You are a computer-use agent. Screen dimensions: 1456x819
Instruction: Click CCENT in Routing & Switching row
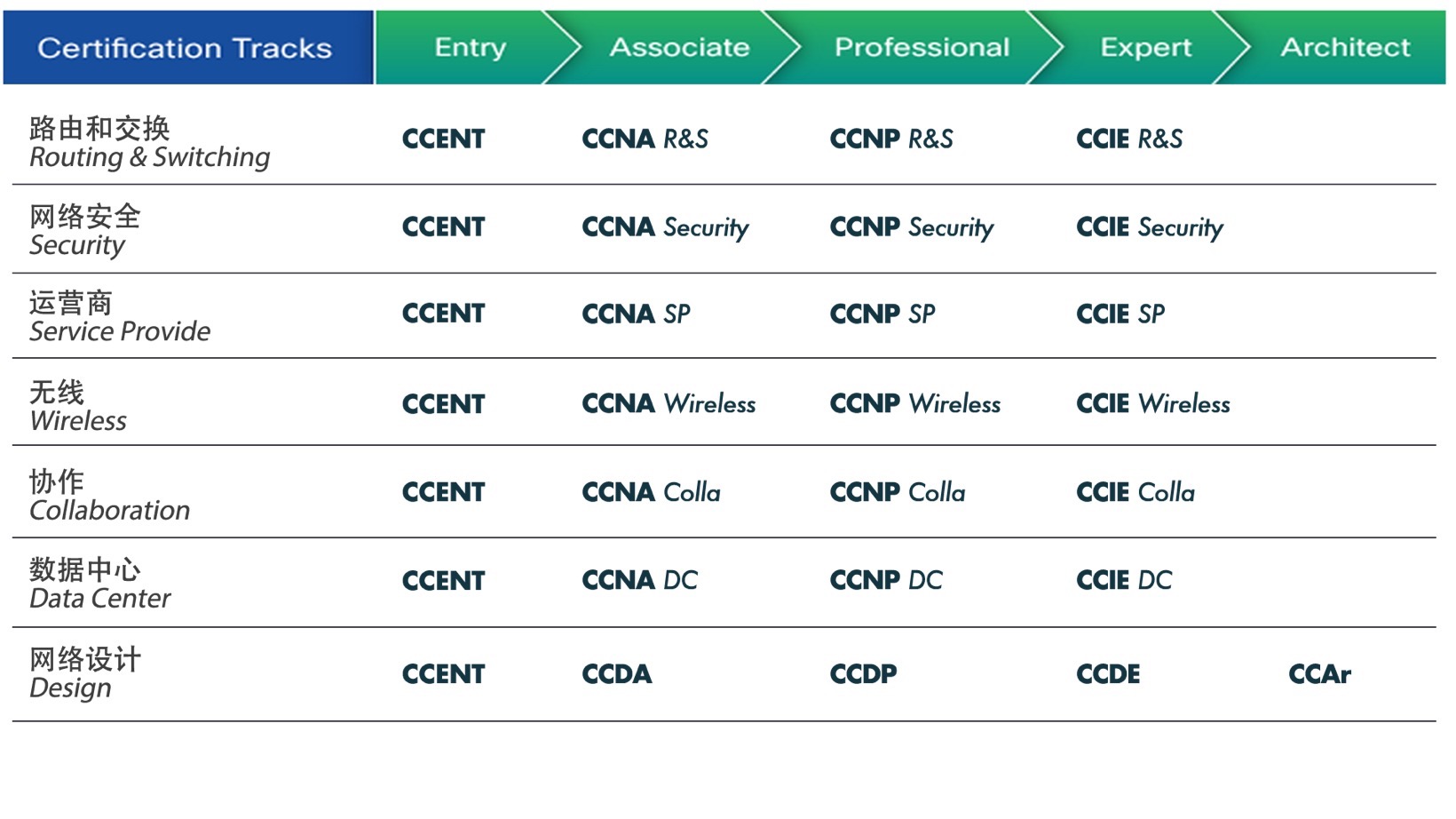pyautogui.click(x=443, y=139)
